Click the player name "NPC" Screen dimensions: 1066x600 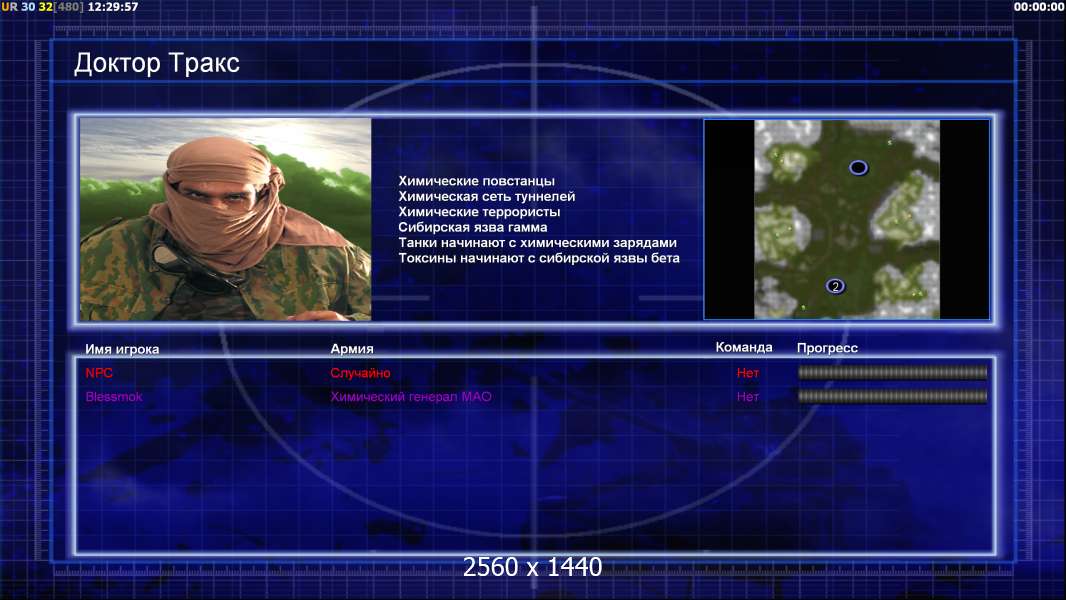99,373
